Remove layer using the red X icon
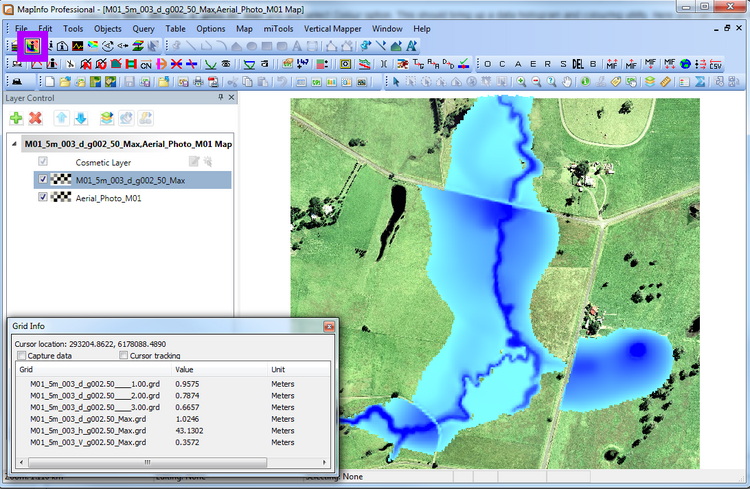750x489 pixels. pyautogui.click(x=36, y=118)
